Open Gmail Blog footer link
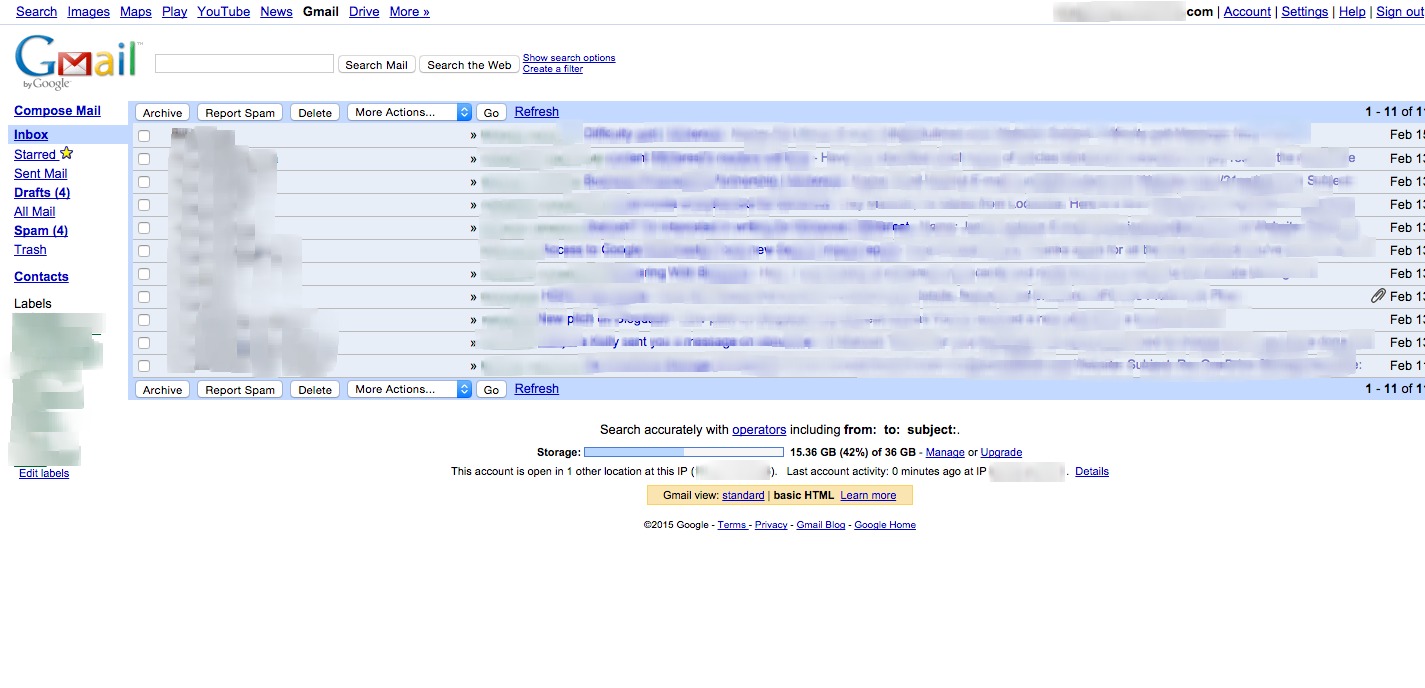Screen dimensions: 1425x688 (x=821, y=525)
